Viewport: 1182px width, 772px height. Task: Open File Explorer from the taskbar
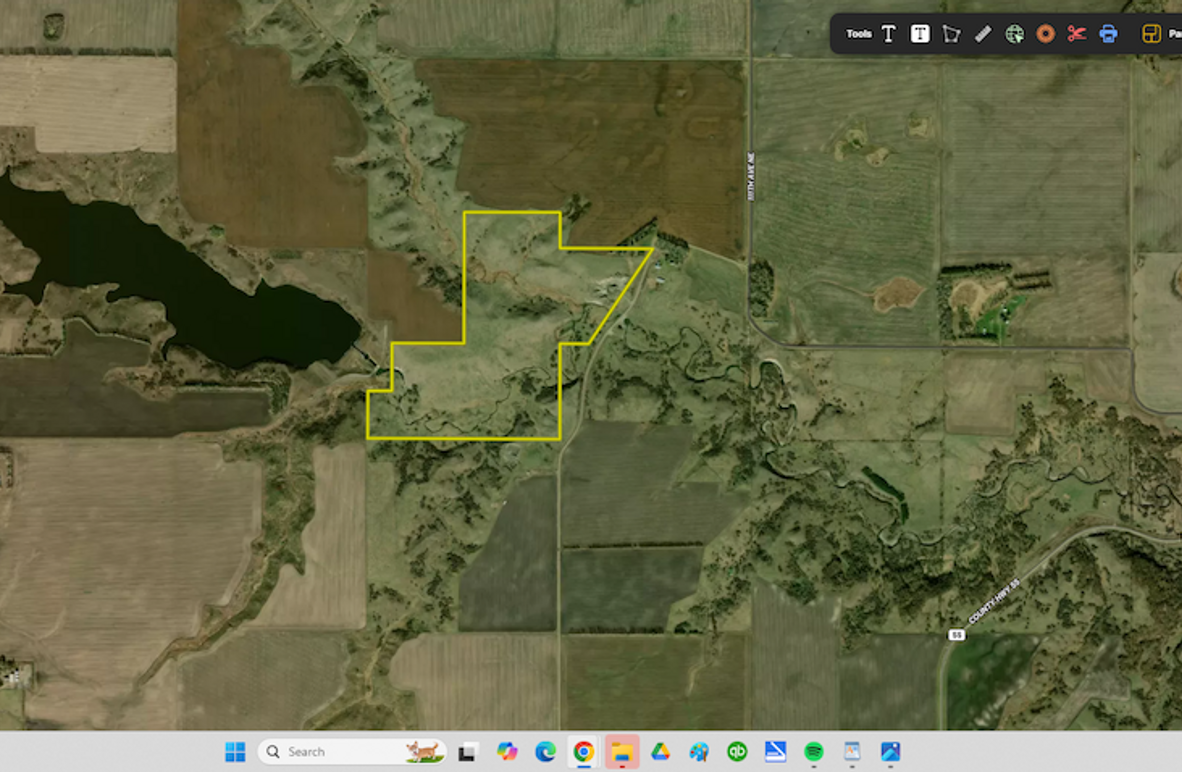pos(622,752)
